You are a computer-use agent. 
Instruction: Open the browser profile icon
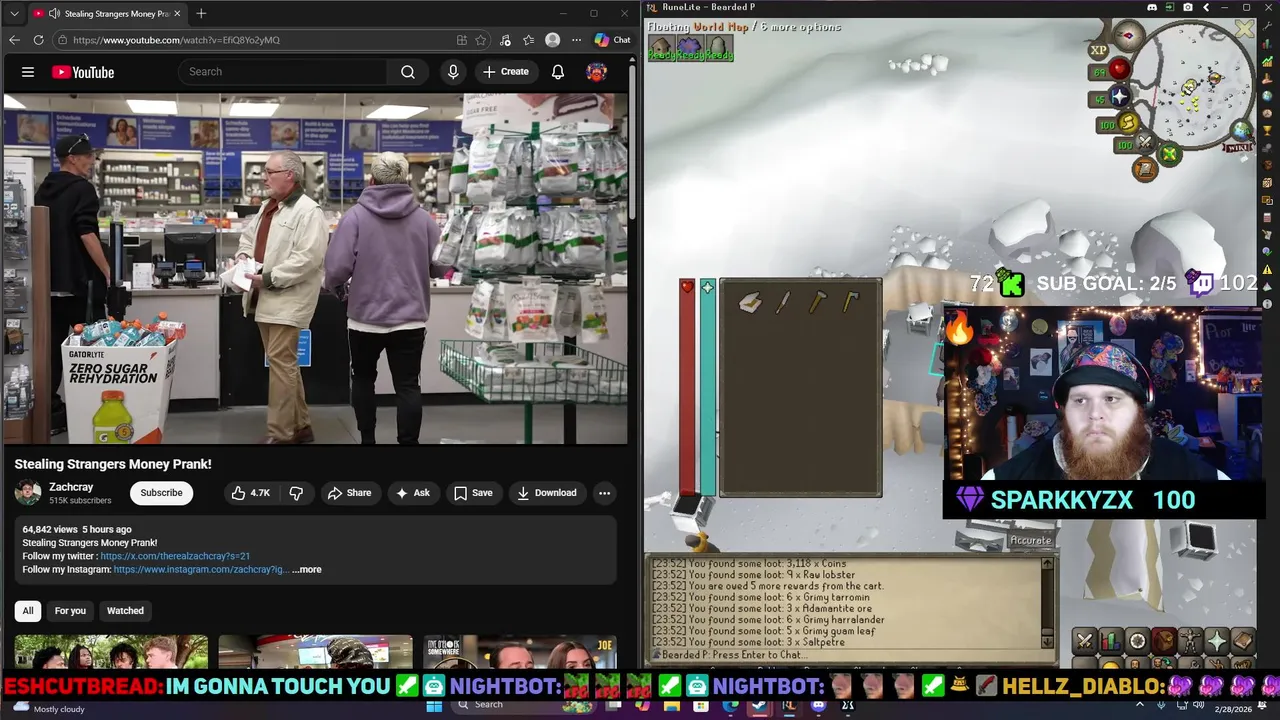(552, 40)
